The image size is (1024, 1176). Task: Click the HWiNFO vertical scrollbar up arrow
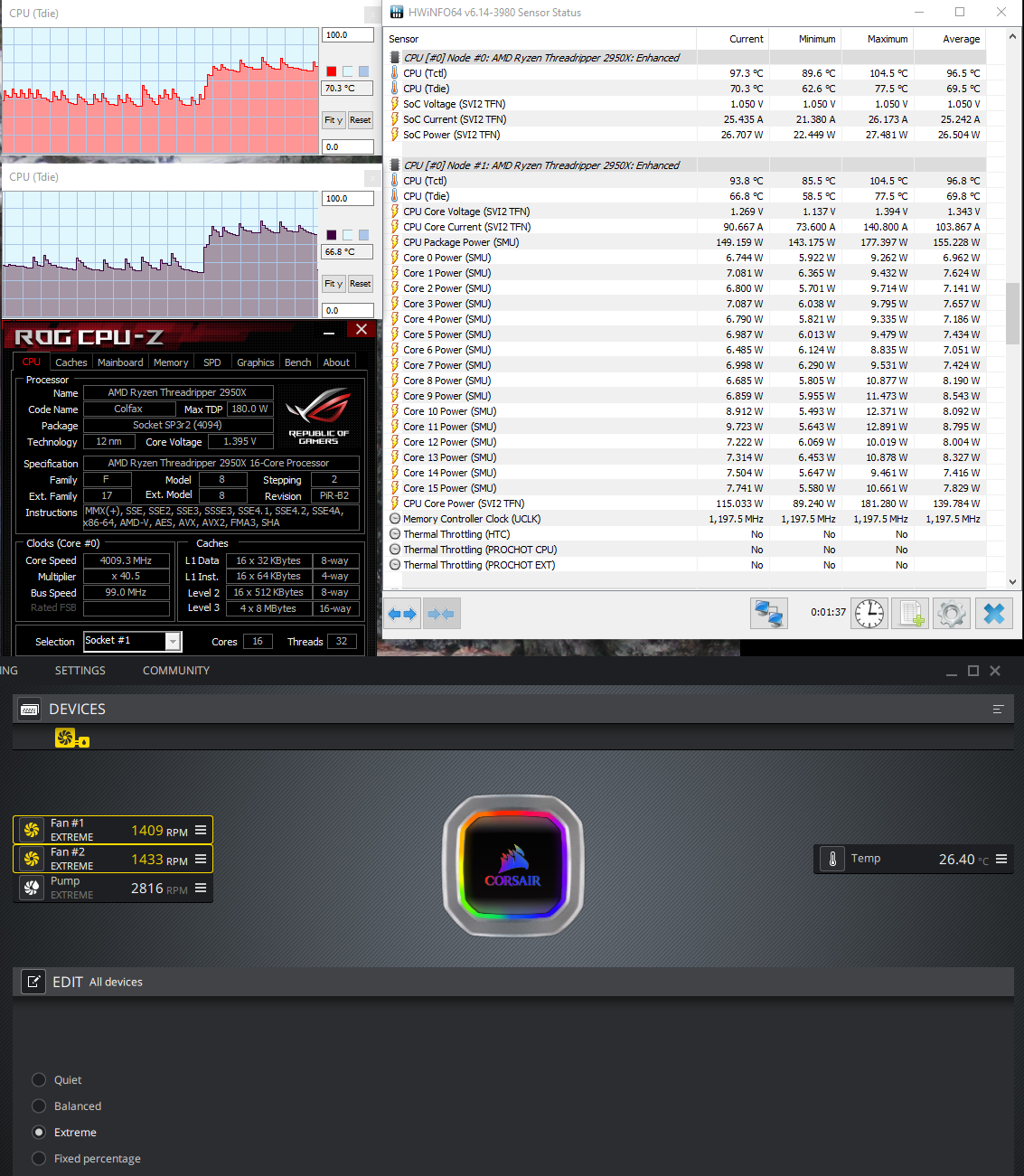(x=1012, y=37)
